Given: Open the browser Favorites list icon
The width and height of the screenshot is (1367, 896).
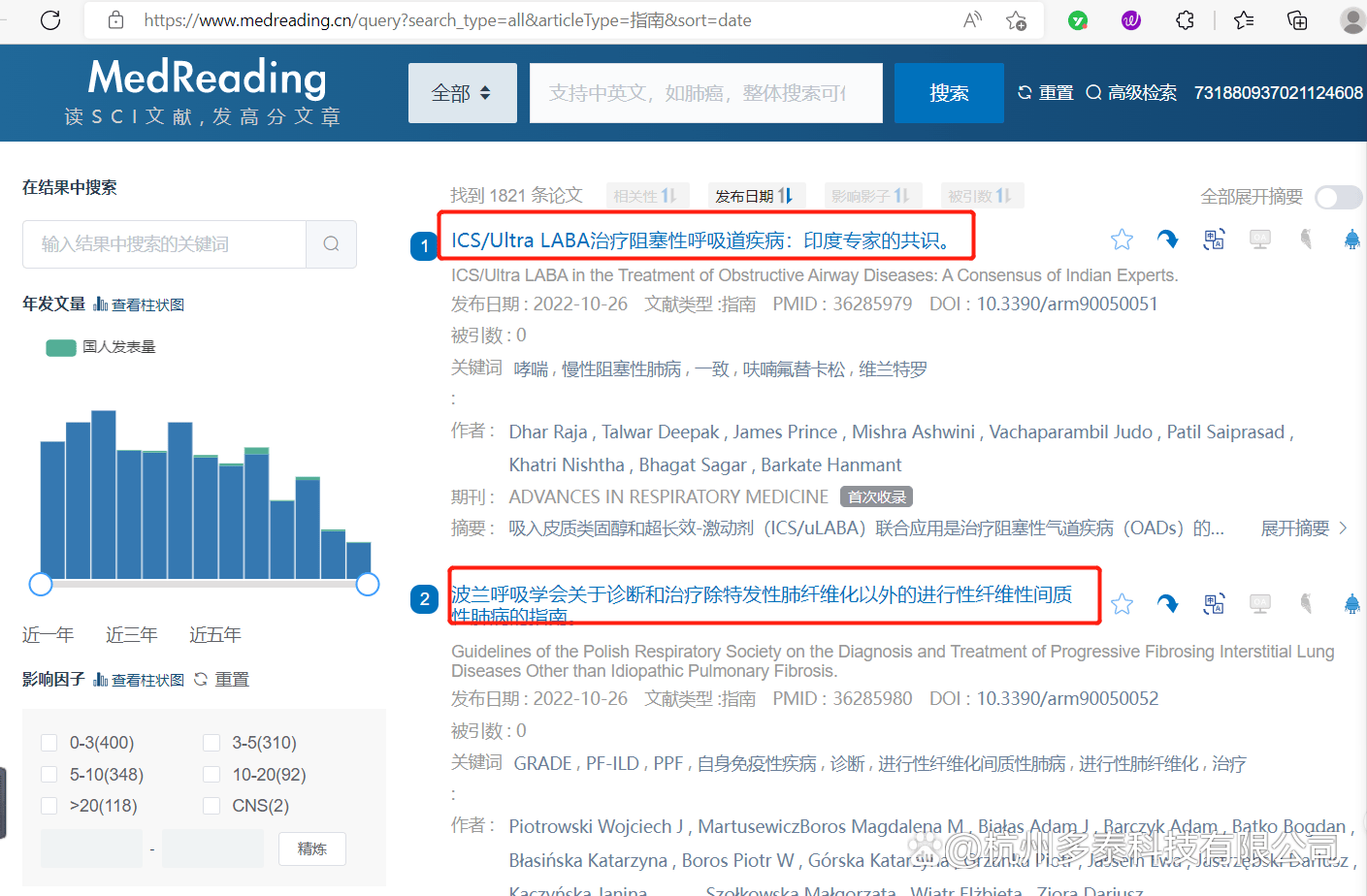Looking at the screenshot, I should [1244, 19].
